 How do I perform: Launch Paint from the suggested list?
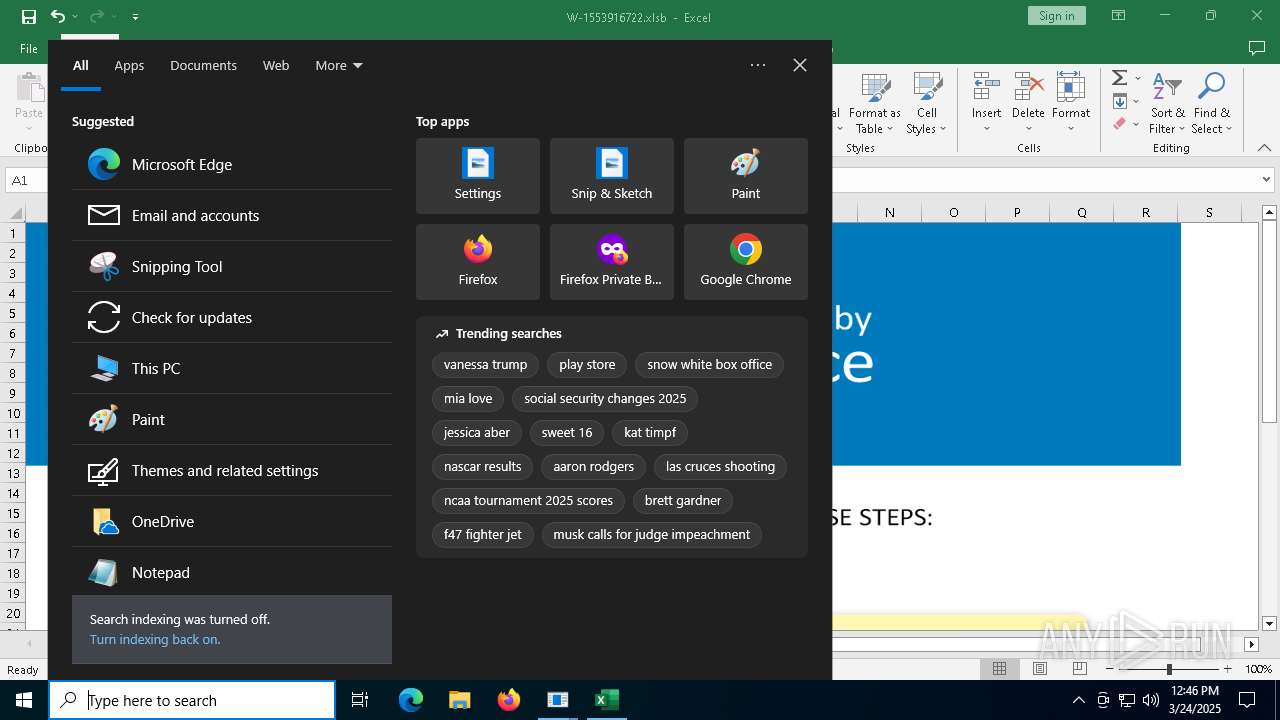coord(232,419)
